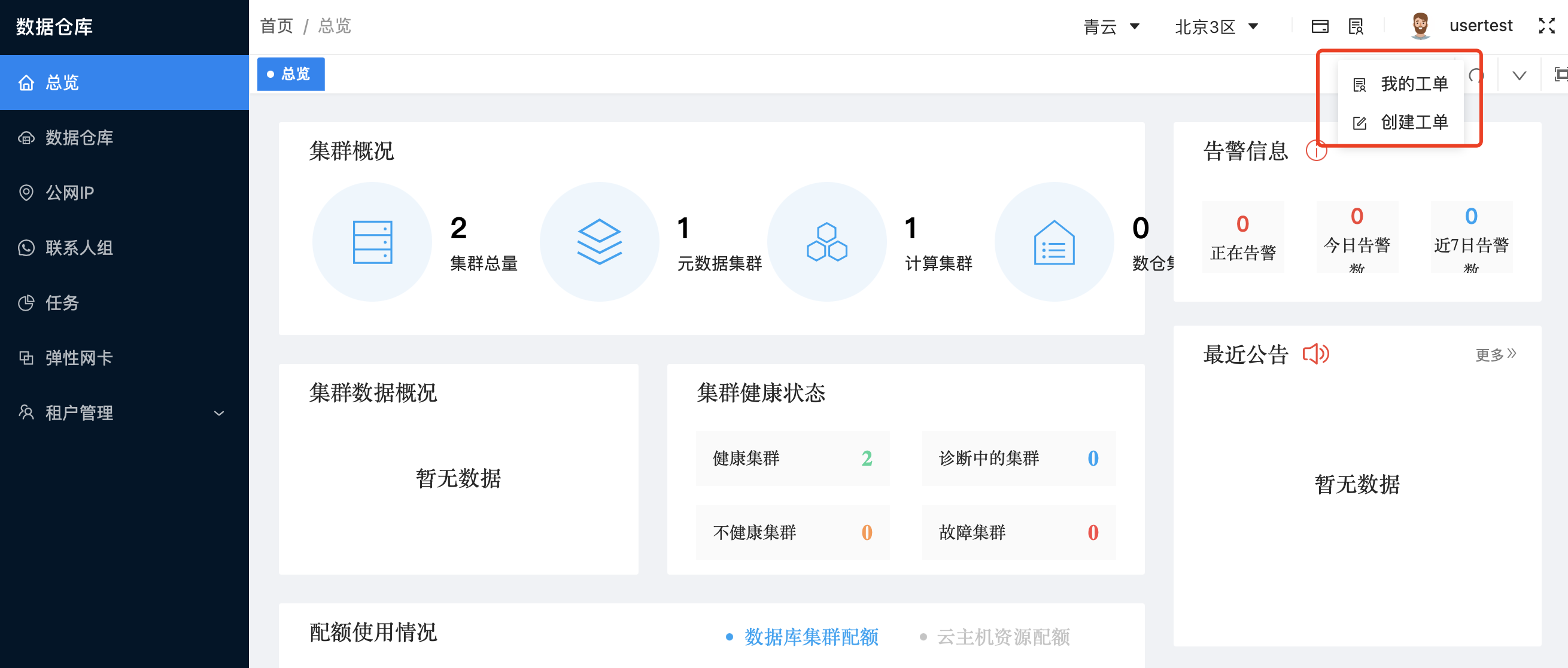Select the 数据仓库 sidebar icon
This screenshot has height=668, width=1568.
pyautogui.click(x=26, y=138)
